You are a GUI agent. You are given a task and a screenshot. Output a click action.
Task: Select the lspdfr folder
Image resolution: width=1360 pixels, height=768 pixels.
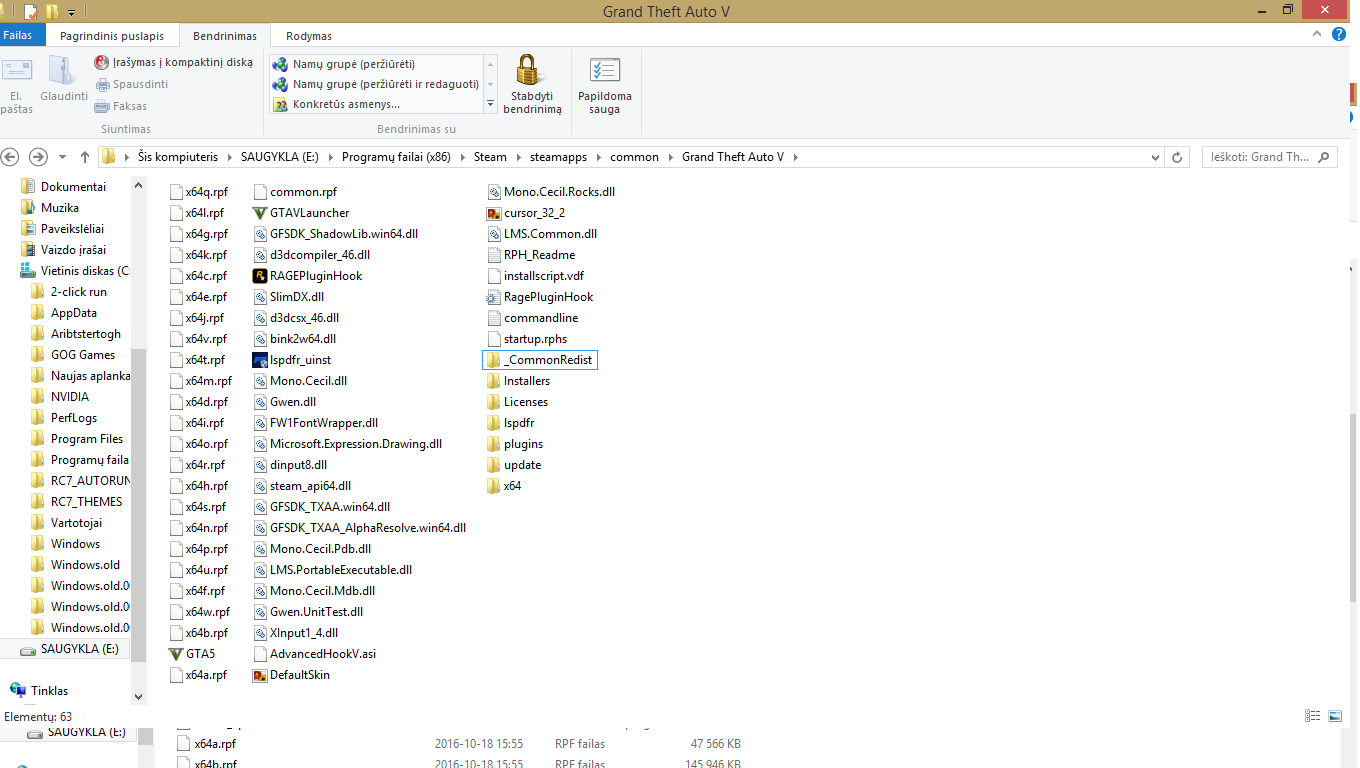(510, 423)
